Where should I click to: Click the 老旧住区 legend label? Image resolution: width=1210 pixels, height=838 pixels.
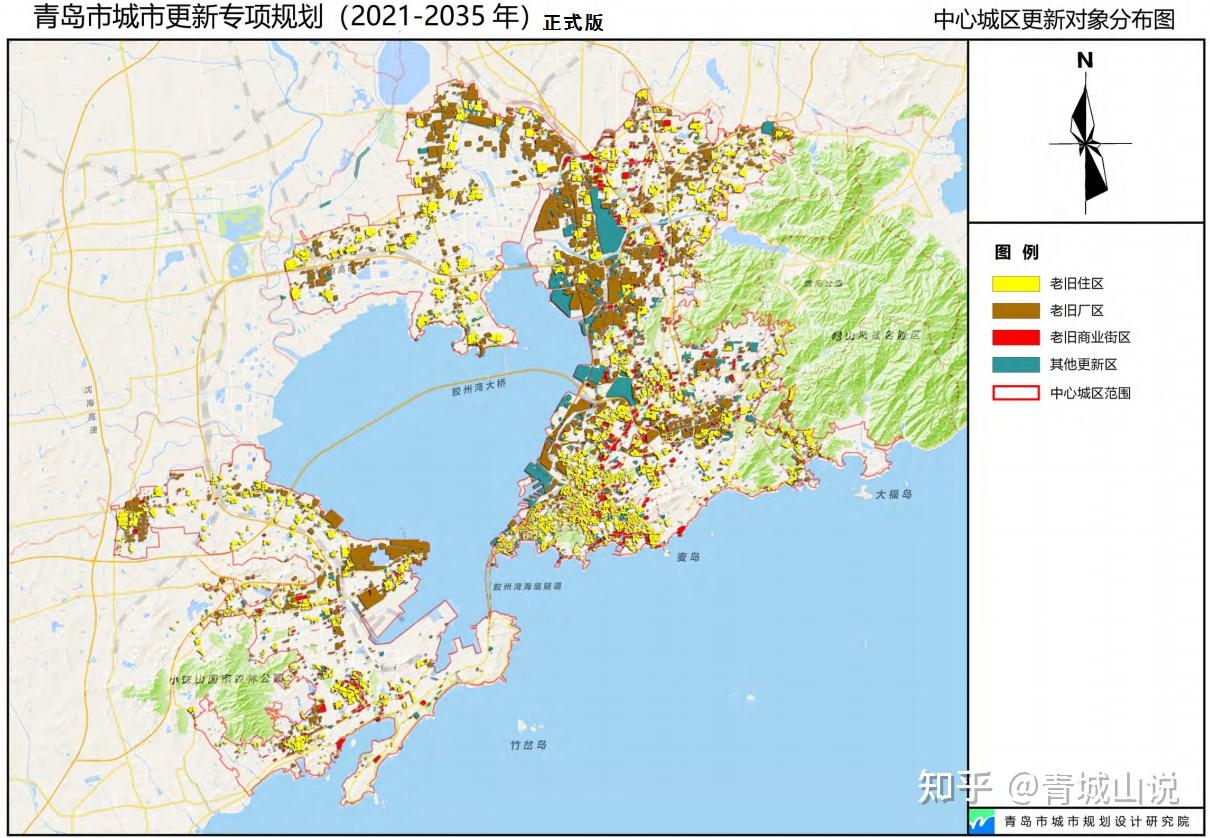click(1077, 284)
